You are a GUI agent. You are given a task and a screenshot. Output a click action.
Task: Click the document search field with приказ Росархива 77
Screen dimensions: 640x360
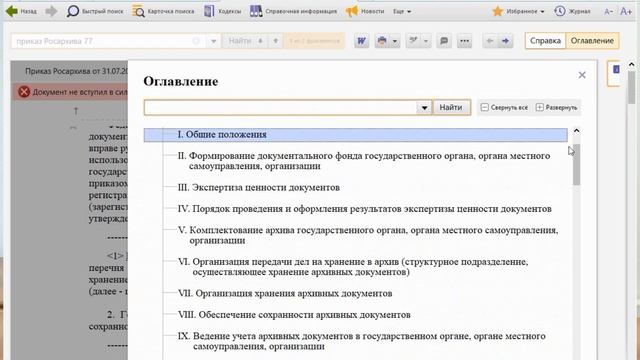point(108,41)
